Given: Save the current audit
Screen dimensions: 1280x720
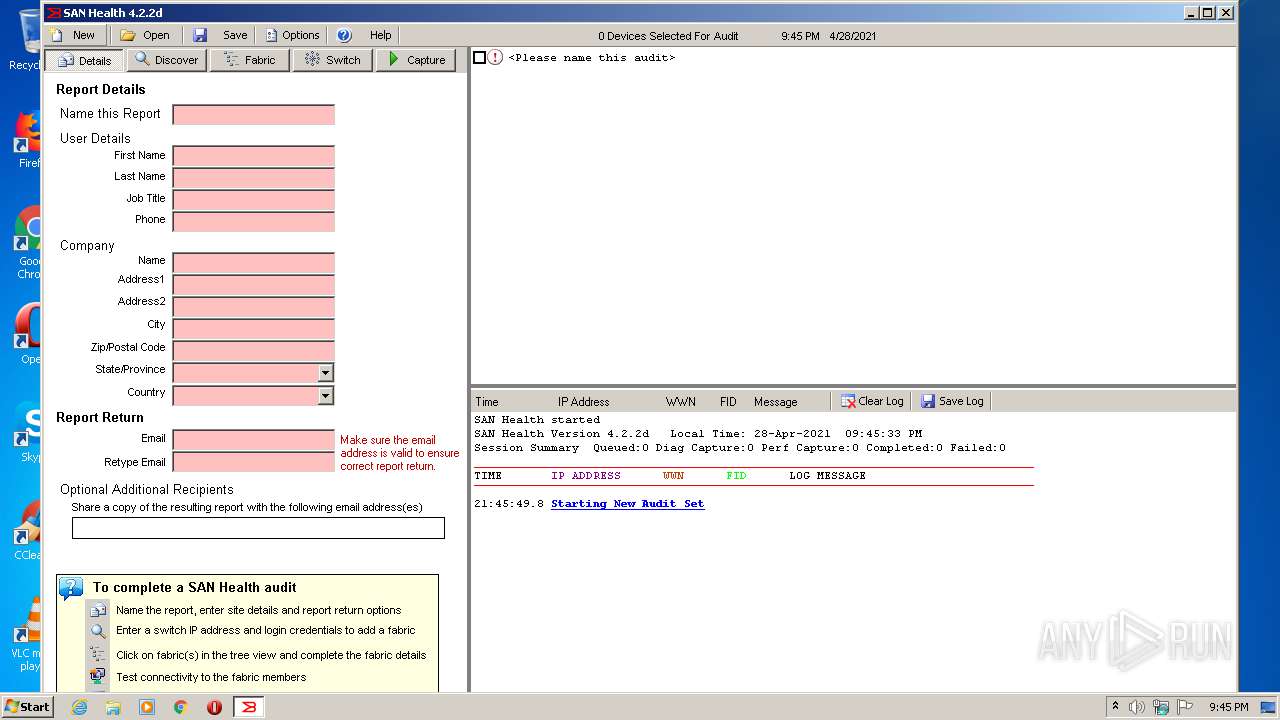Looking at the screenshot, I should pyautogui.click(x=220, y=35).
